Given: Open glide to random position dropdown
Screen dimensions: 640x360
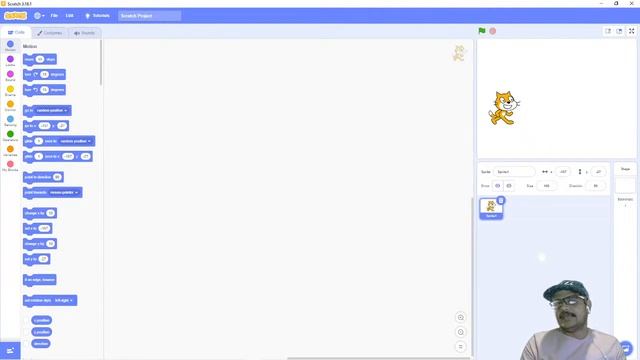Looking at the screenshot, I should 76,141.
